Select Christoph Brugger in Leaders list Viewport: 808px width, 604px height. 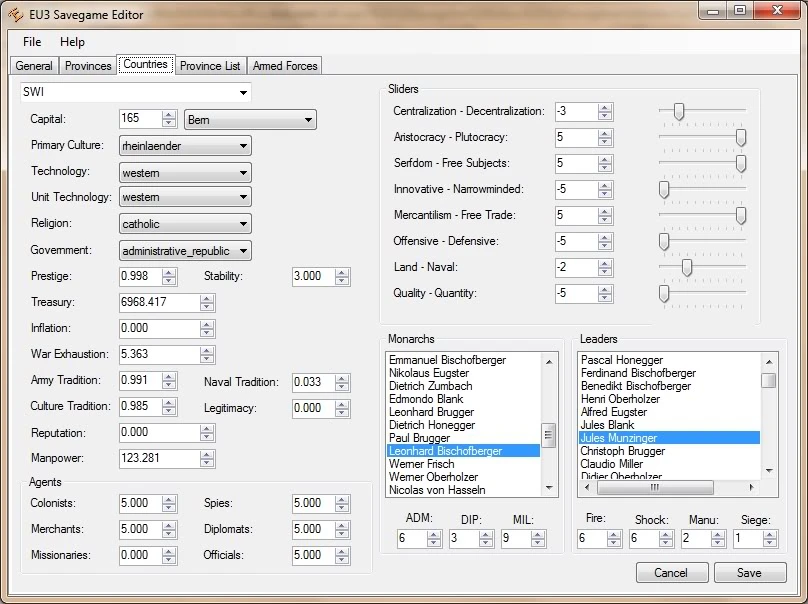pyautogui.click(x=623, y=451)
